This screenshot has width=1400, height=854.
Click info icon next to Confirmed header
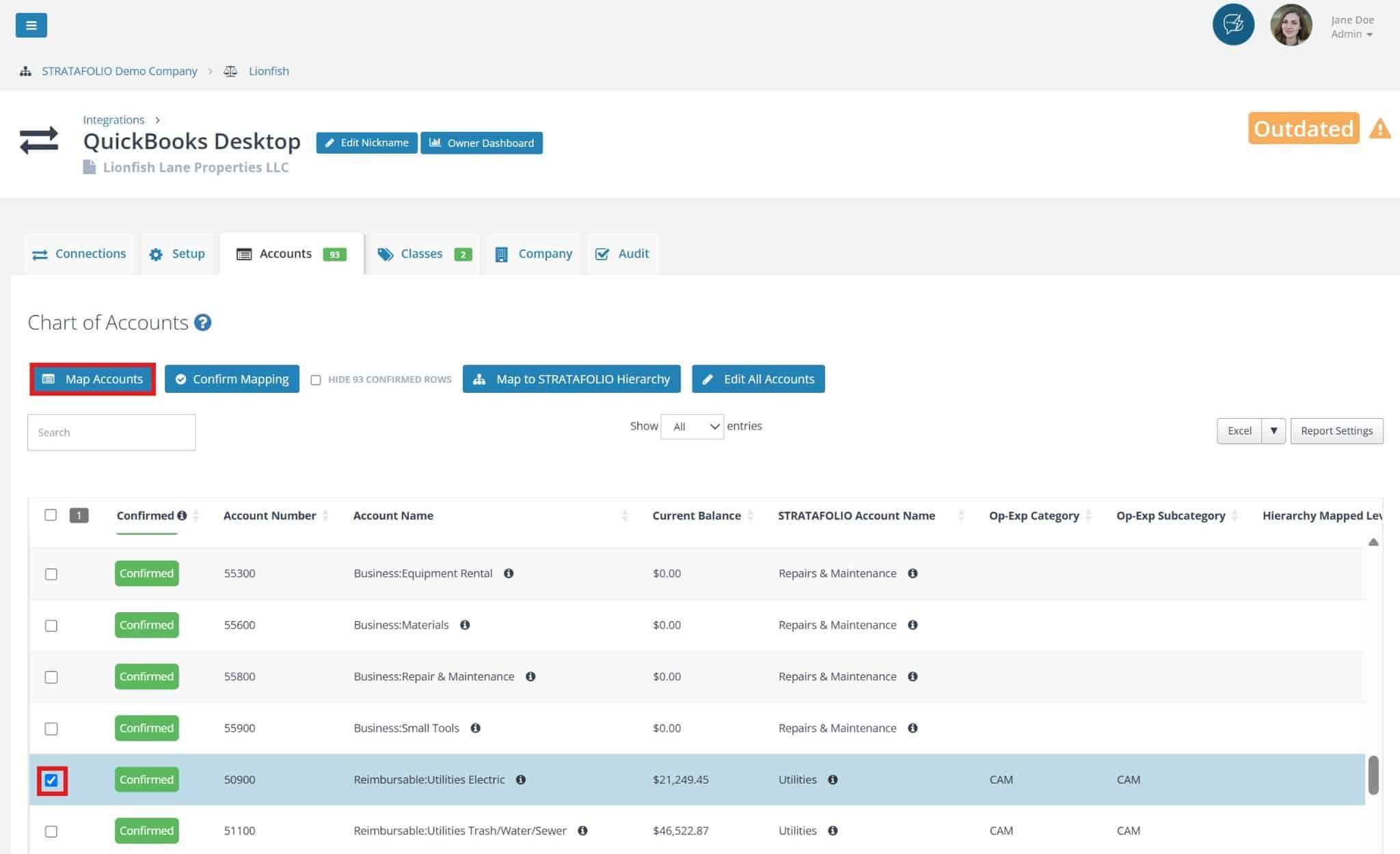182,516
